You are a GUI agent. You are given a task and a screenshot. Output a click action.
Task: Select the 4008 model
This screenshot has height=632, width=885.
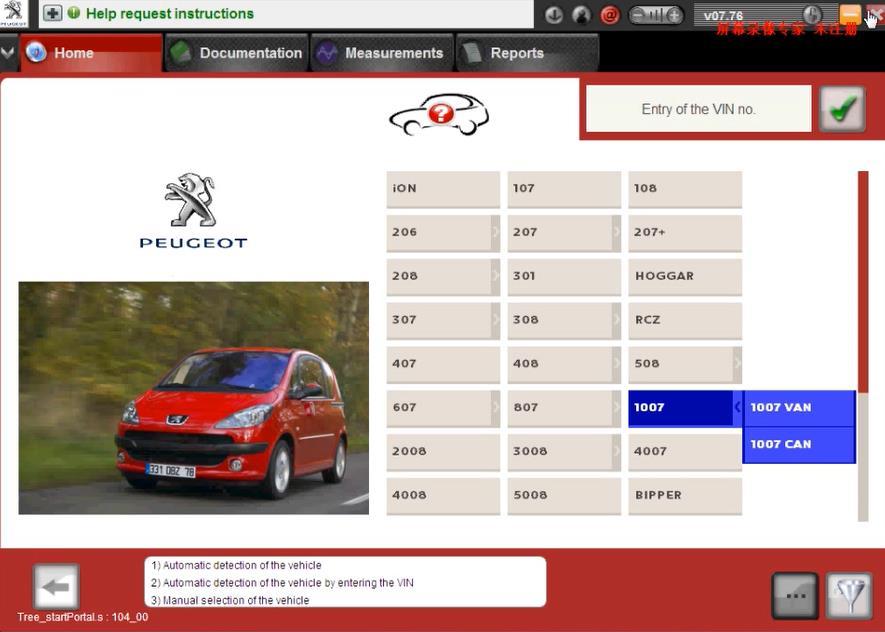443,495
